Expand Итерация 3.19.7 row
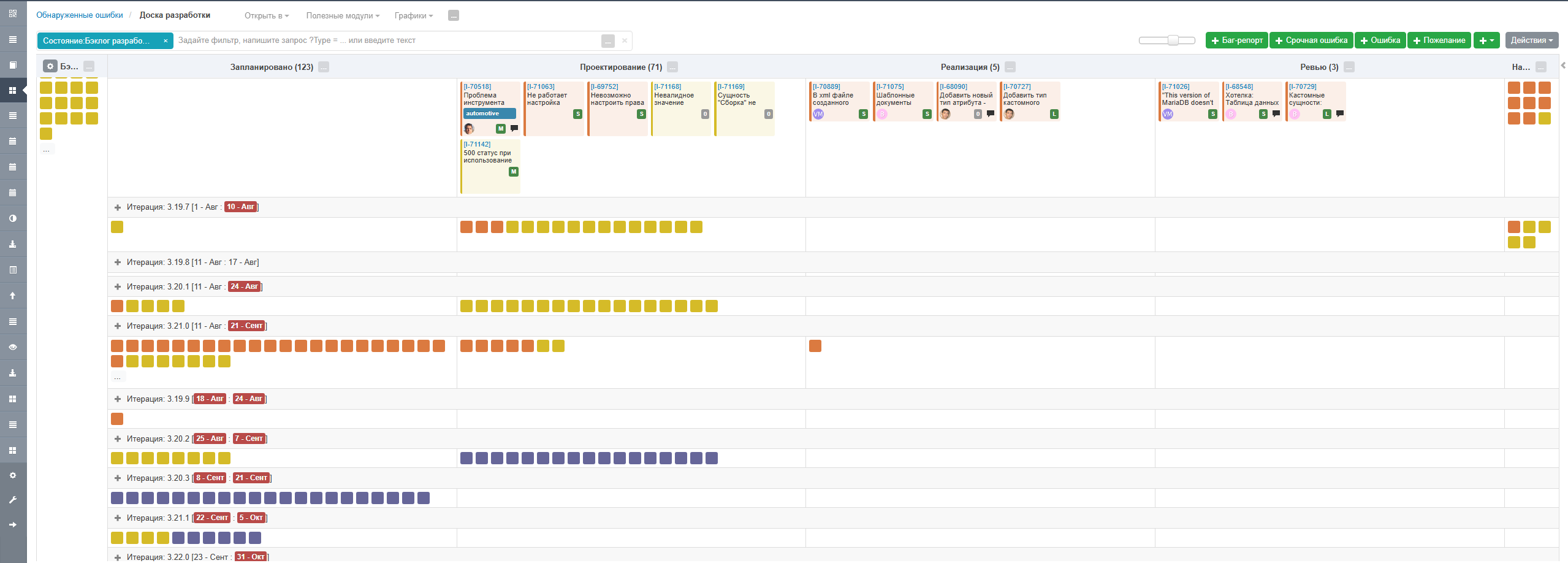 pos(118,207)
